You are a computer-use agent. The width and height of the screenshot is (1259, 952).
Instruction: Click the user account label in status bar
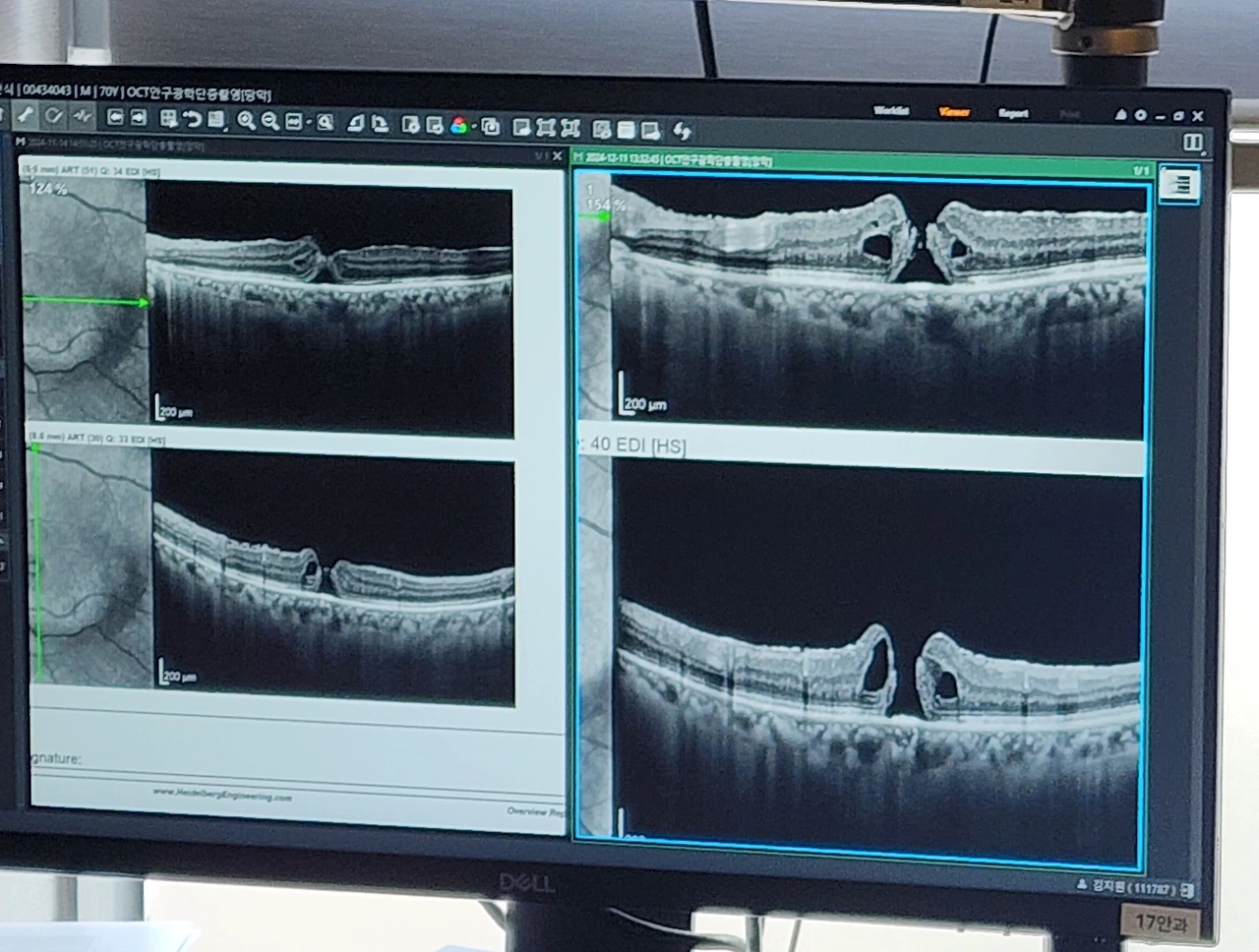(1136, 887)
